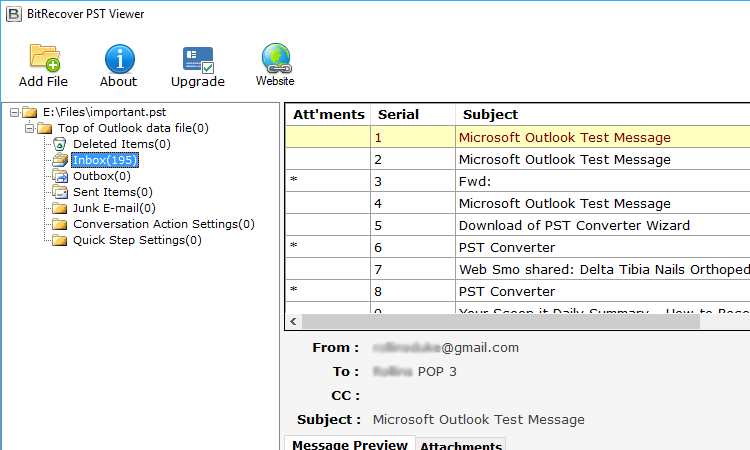Collapse the E:\Files\important.pst tree node
The image size is (750, 450).
[x=15, y=112]
